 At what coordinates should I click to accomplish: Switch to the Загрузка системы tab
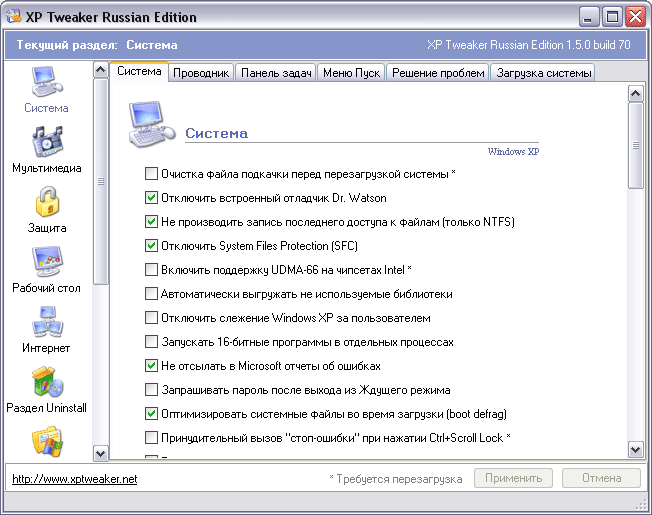point(543,73)
